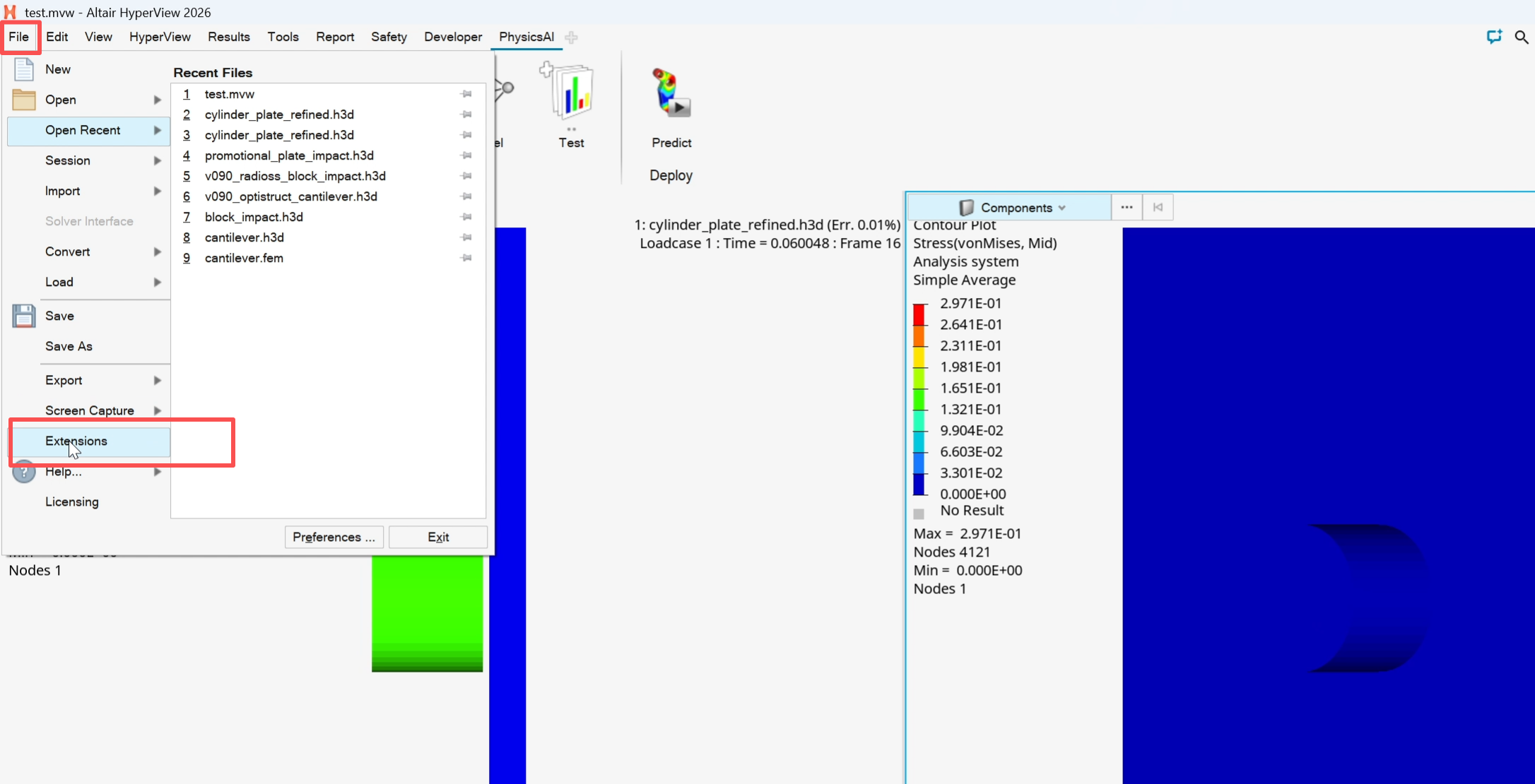Pin cantilever.fem in Recent Files
This screenshot has height=784, width=1535.
click(x=466, y=258)
